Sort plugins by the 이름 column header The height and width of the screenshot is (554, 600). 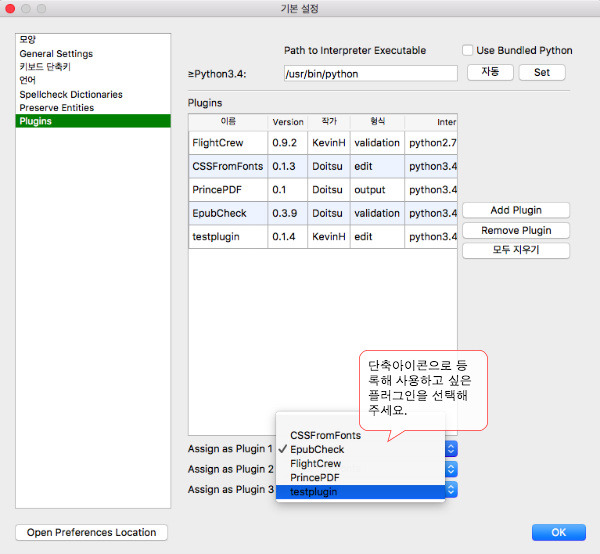[228, 122]
